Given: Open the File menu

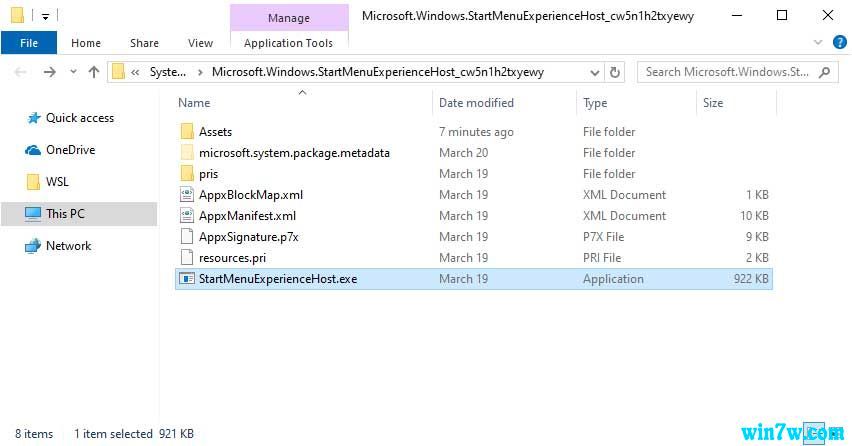Looking at the screenshot, I should (29, 43).
